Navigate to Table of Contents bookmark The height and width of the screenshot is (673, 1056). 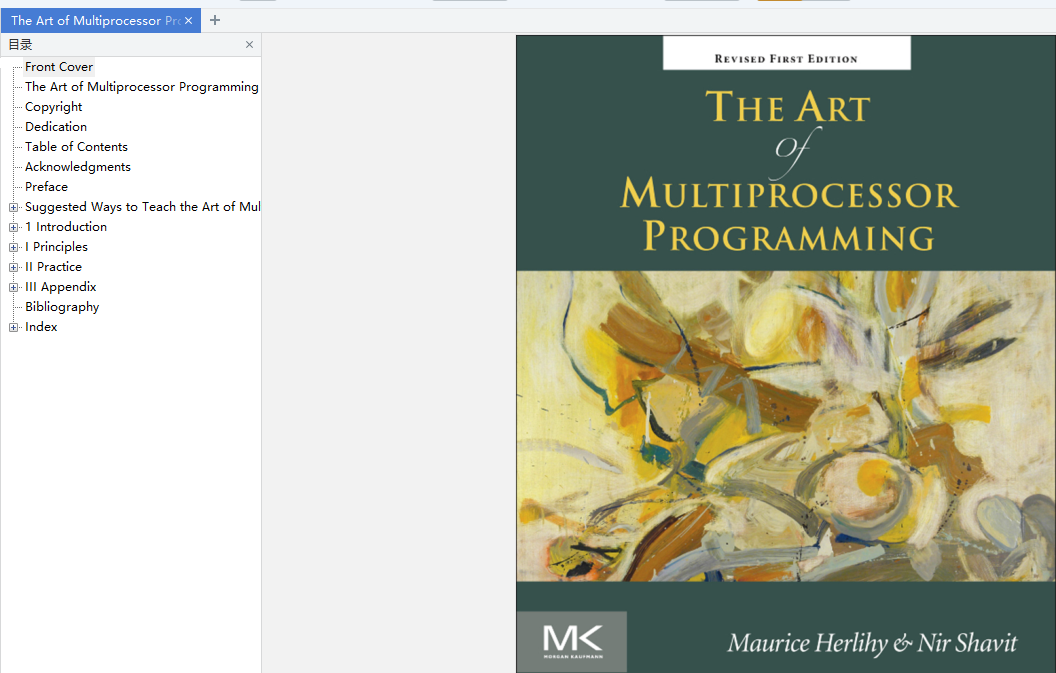[x=76, y=147]
